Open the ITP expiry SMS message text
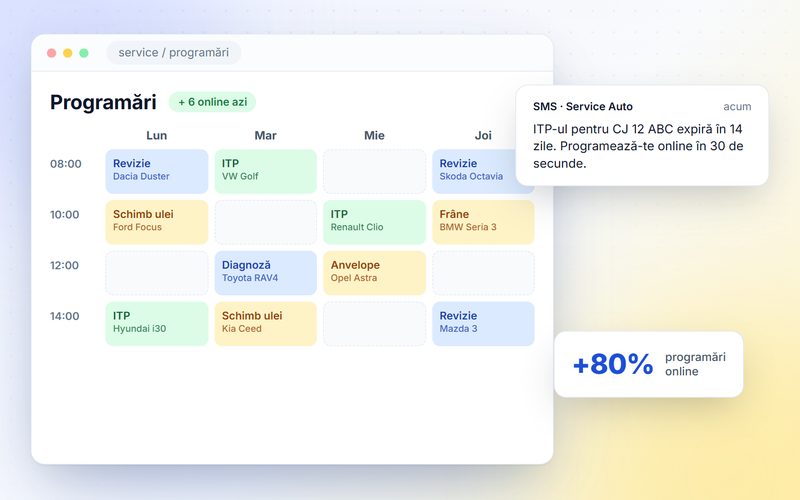 pos(638,146)
